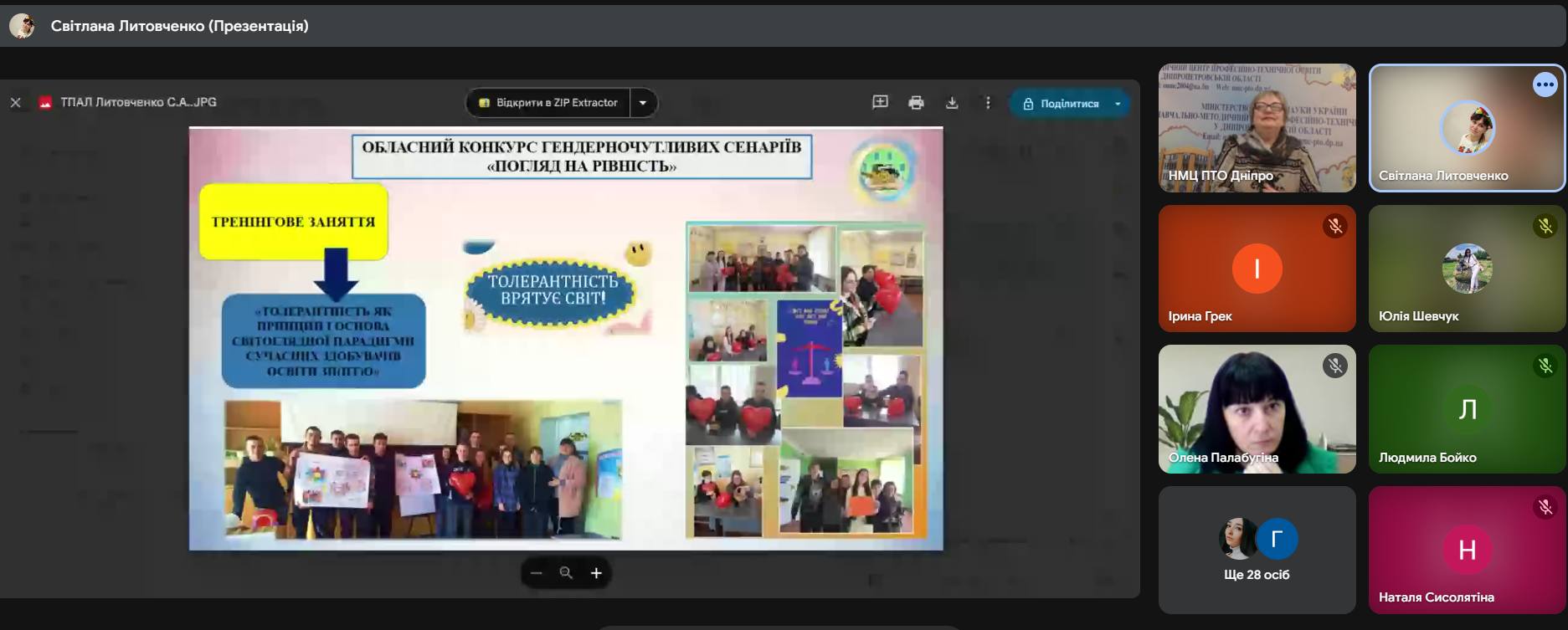Click muted mic icon on Олена Палабугіна tile
This screenshot has height=630, width=1568.
click(1334, 366)
